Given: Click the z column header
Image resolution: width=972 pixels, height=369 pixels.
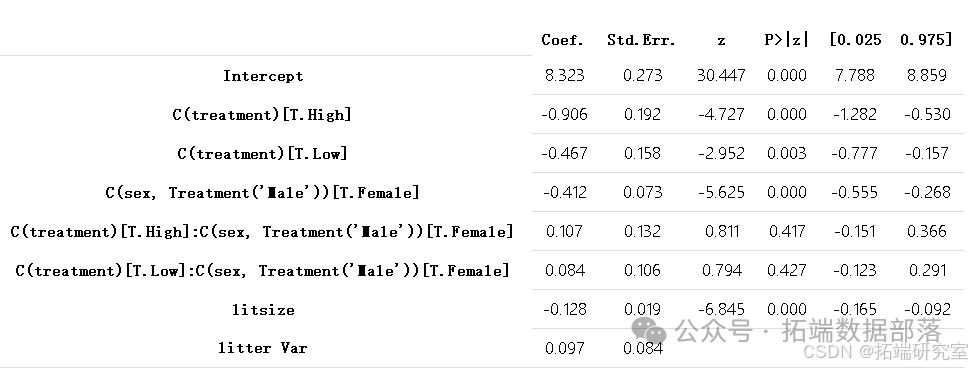Looking at the screenshot, I should click(721, 42).
